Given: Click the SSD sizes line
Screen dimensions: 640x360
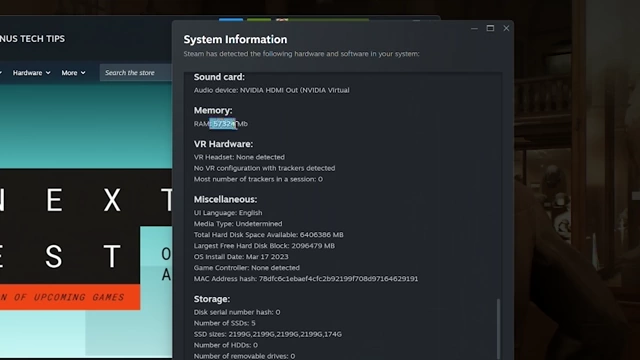Looking at the screenshot, I should pos(268,334).
